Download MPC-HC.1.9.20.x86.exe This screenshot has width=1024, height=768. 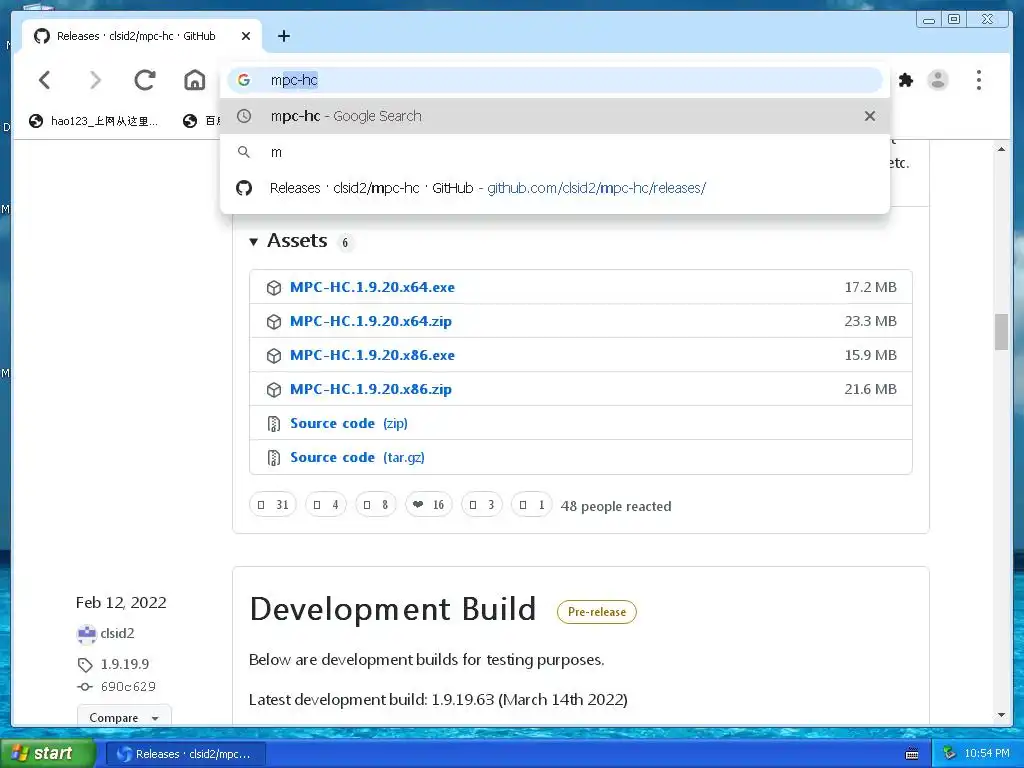point(372,355)
